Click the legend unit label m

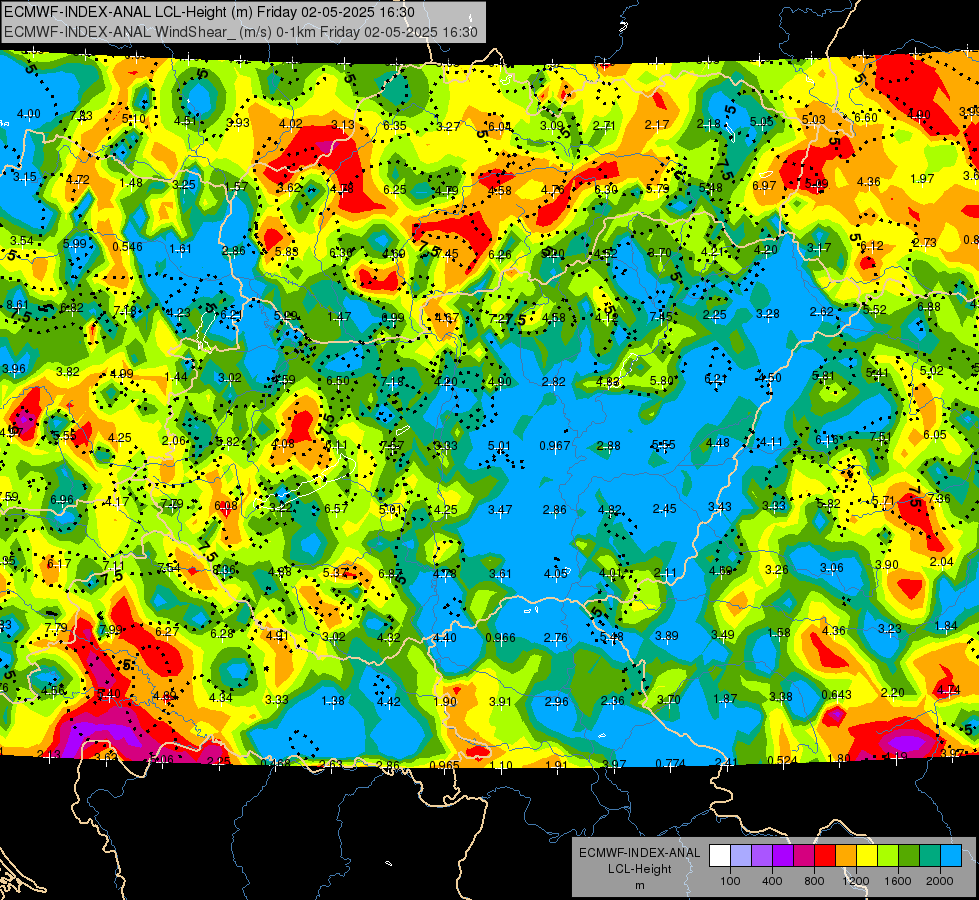point(639,886)
